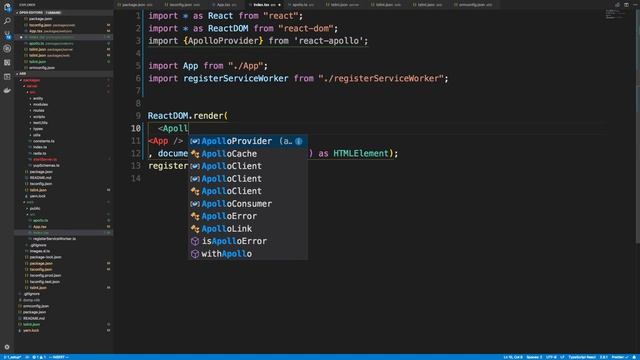Open the Explorer view in activity bar
The image size is (640, 360).
[x=7, y=7]
